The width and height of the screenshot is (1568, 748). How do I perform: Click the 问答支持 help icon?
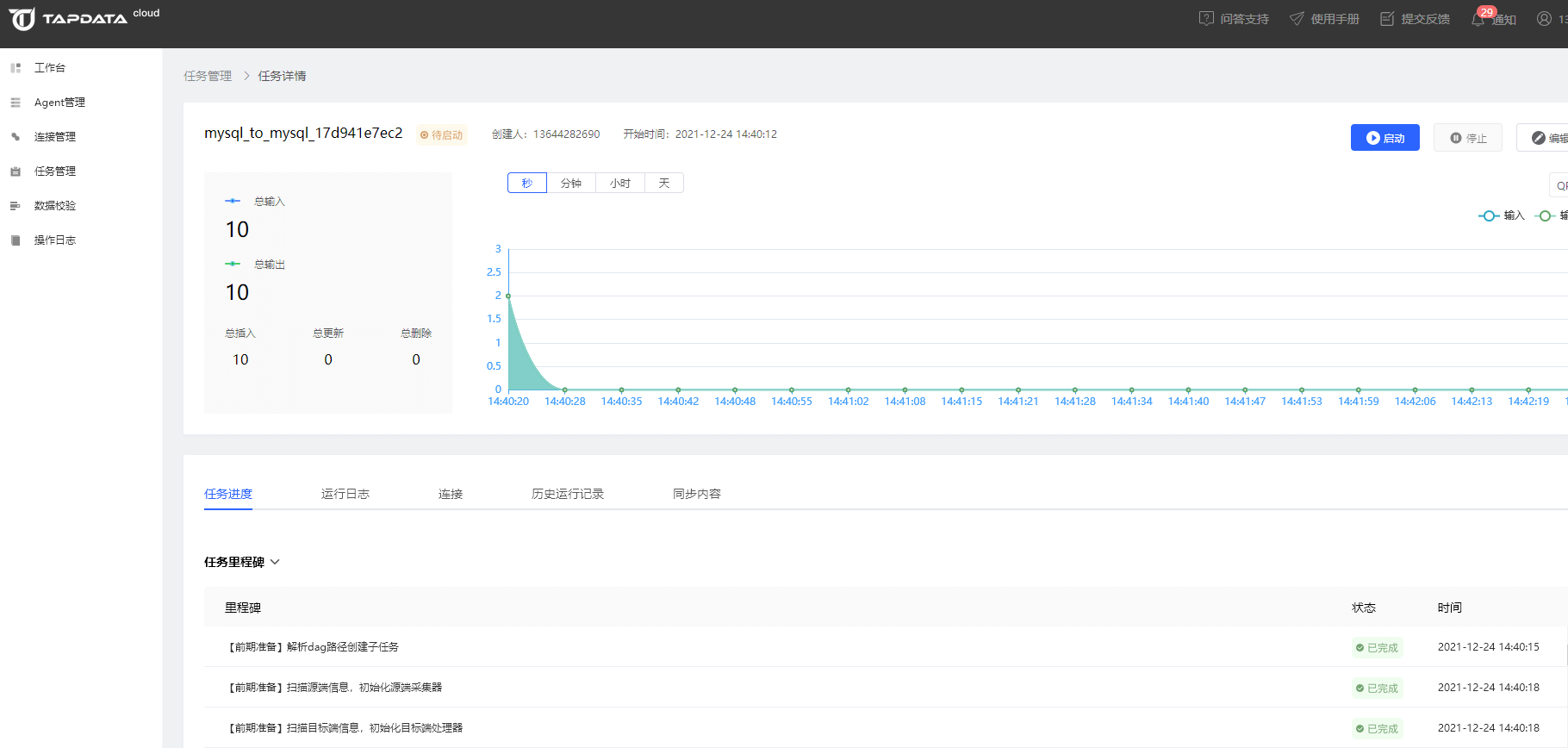[1206, 19]
